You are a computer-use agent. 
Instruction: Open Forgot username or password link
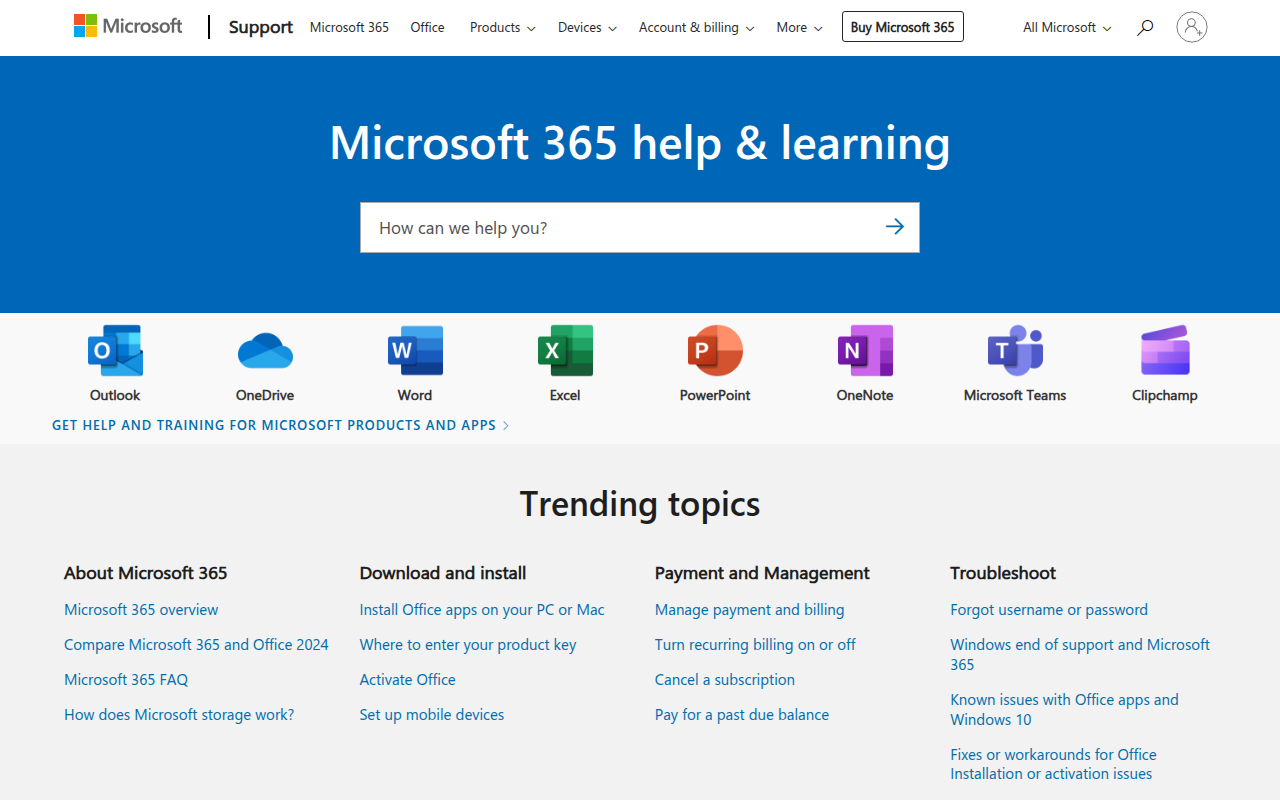click(x=1049, y=610)
